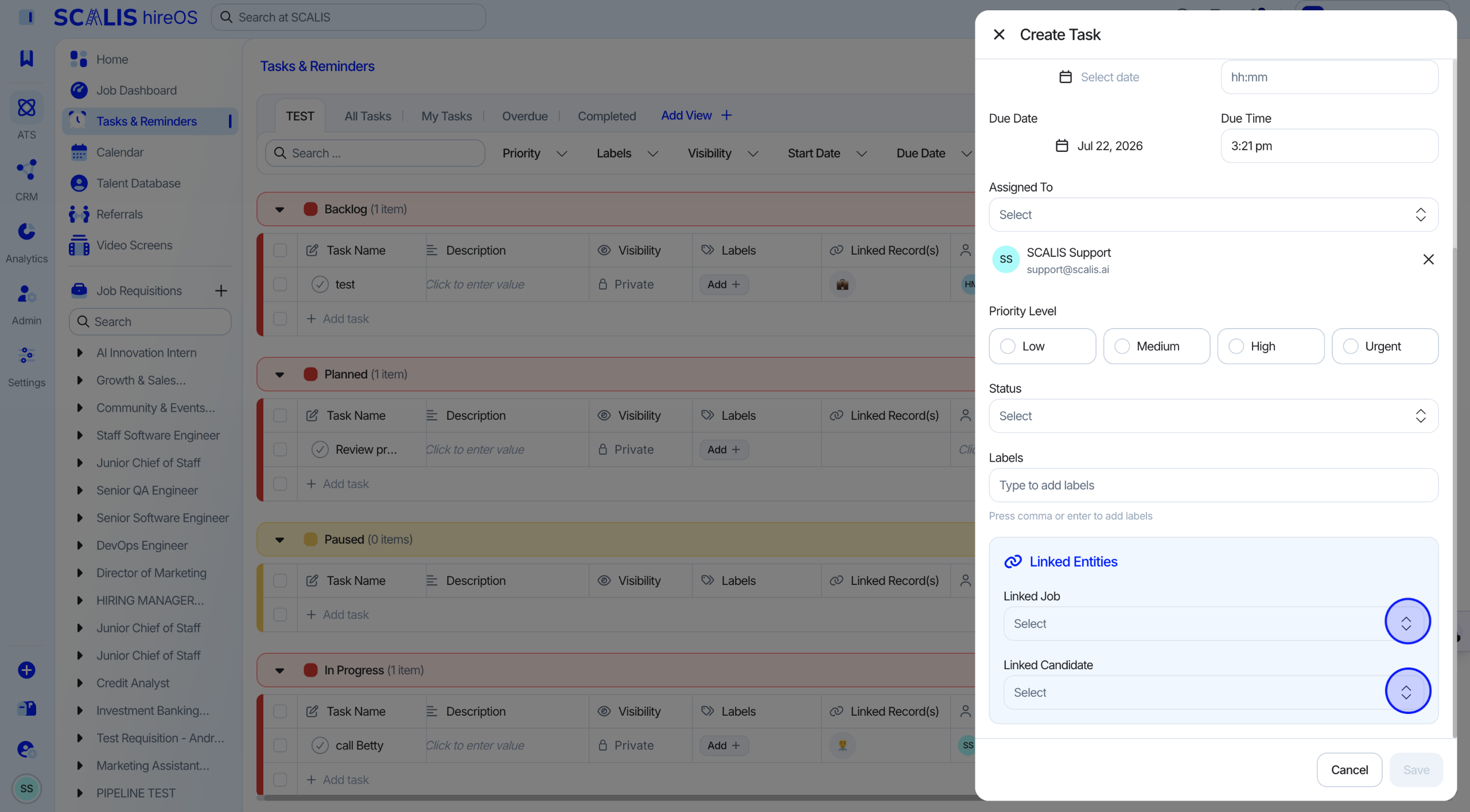Click the red Planned color swatch
Image resolution: width=1470 pixels, height=812 pixels.
click(310, 374)
